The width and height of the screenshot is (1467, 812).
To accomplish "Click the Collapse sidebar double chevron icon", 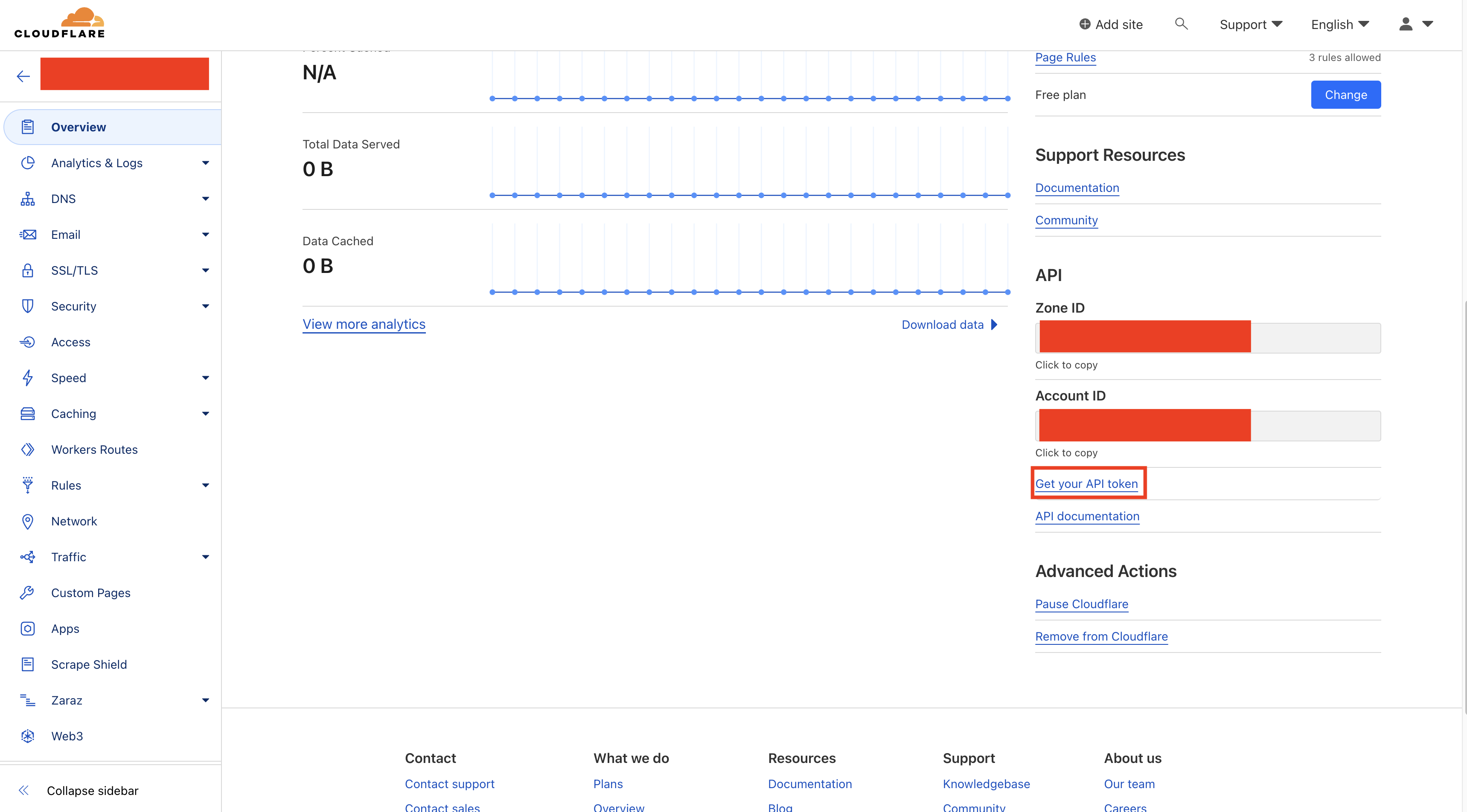I will click(x=23, y=790).
